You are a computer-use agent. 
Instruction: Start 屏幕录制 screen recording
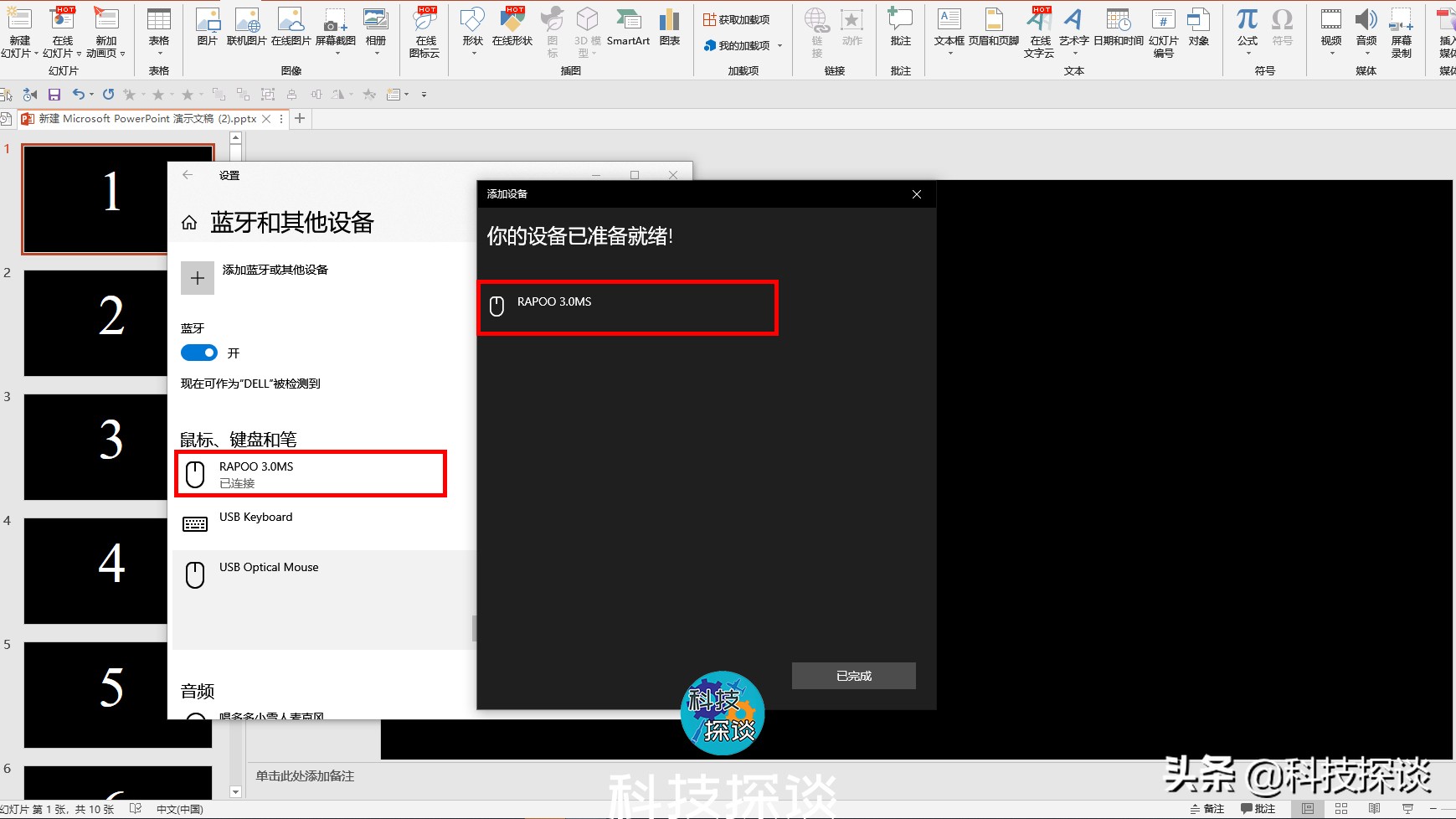(x=1402, y=32)
